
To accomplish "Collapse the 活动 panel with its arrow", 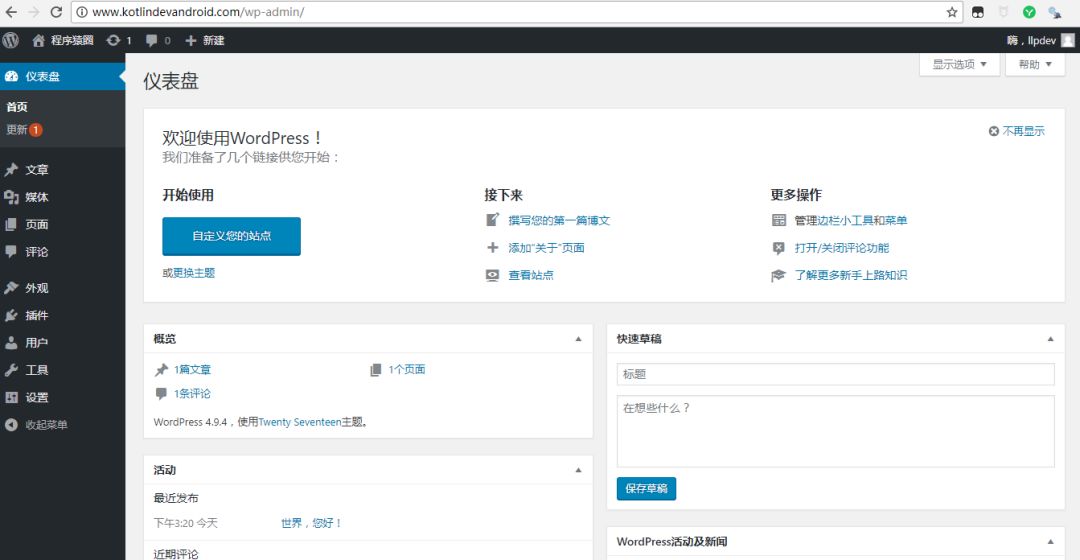I will coord(579,470).
